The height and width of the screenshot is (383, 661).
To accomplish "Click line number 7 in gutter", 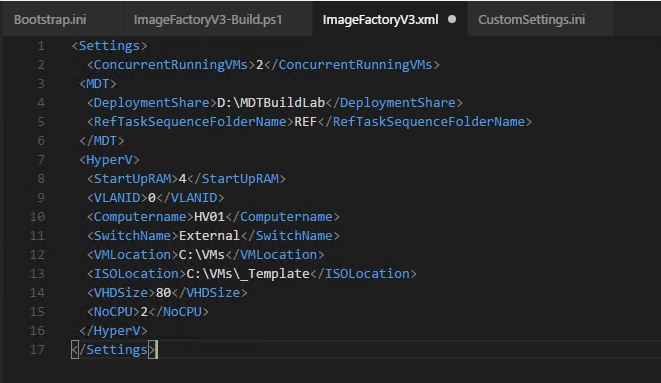I will (41, 160).
